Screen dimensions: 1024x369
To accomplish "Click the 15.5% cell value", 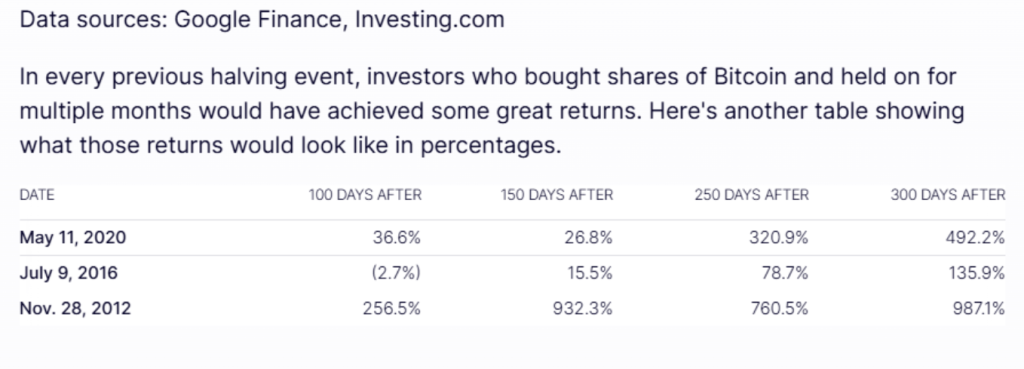I will coord(590,273).
